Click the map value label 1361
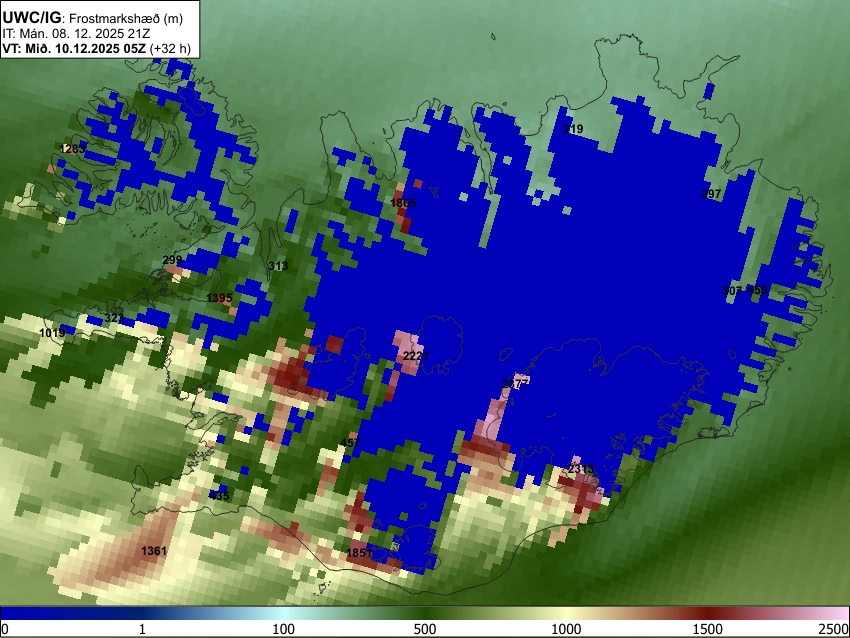 pyautogui.click(x=154, y=551)
